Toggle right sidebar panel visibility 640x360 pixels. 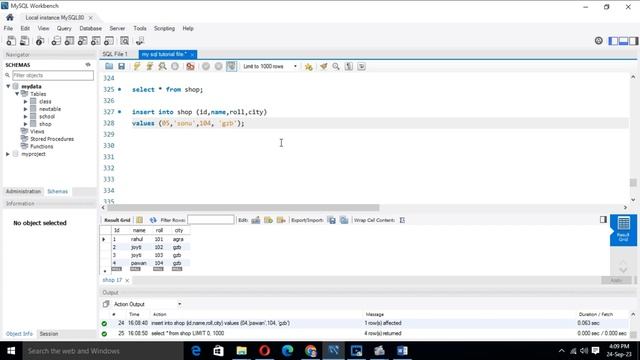click(633, 41)
